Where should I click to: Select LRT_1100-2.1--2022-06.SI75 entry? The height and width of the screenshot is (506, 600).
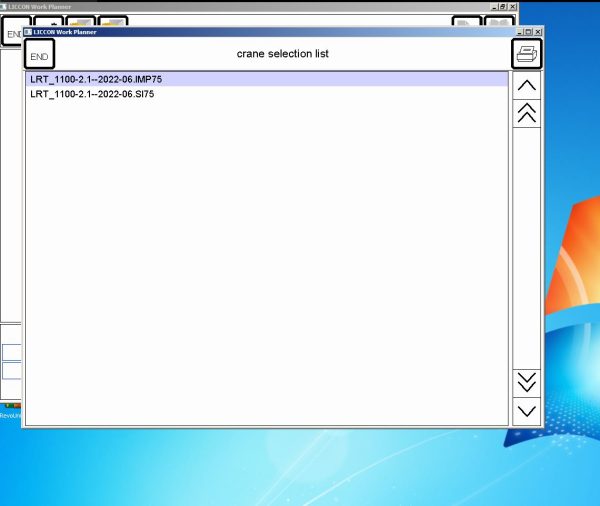267,94
